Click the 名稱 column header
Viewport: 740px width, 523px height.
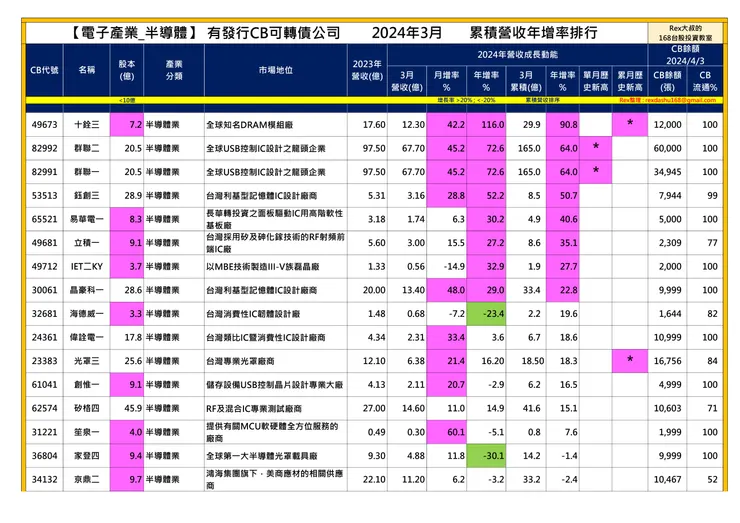pyautogui.click(x=87, y=70)
